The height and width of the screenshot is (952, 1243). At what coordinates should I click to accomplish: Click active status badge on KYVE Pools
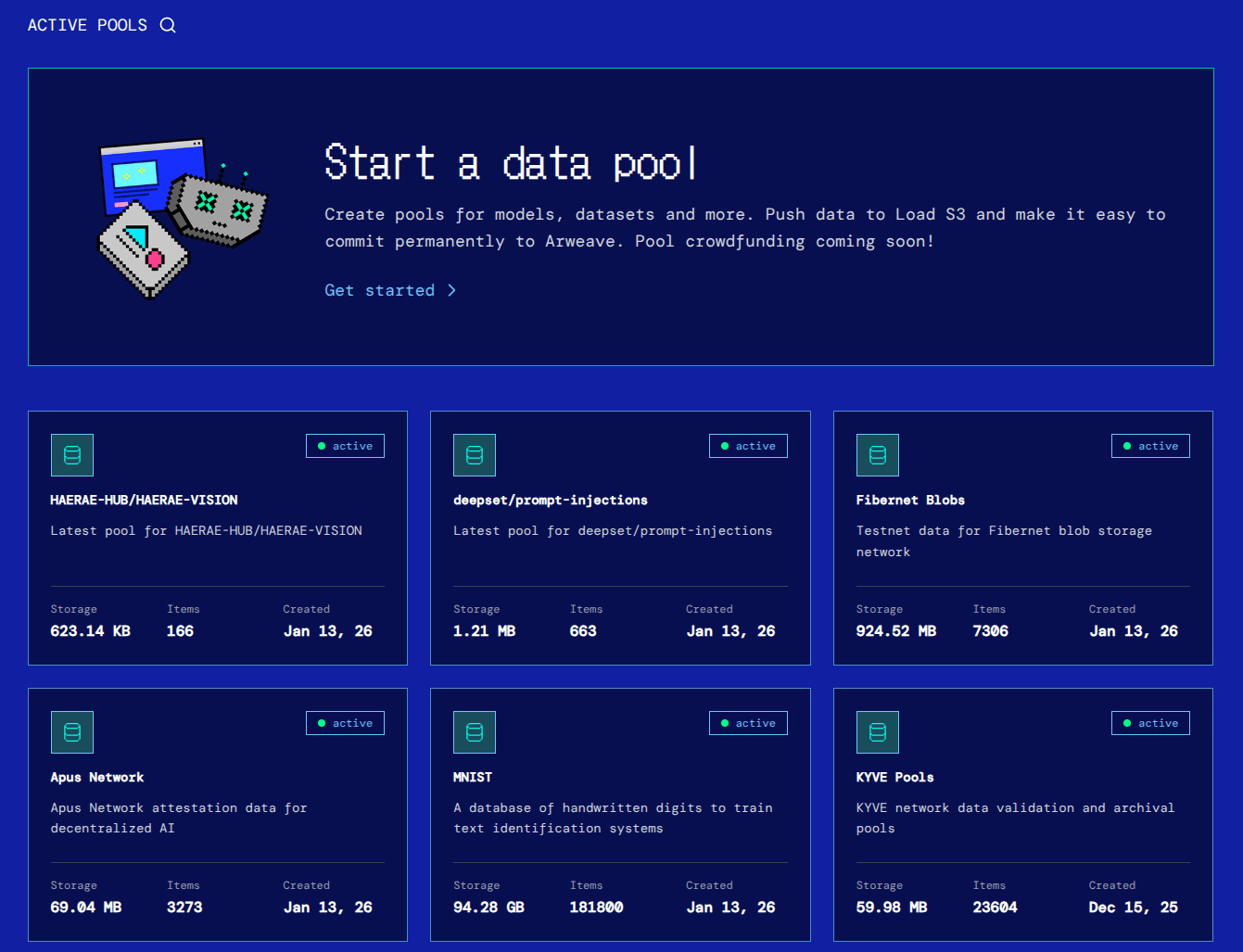[1150, 723]
